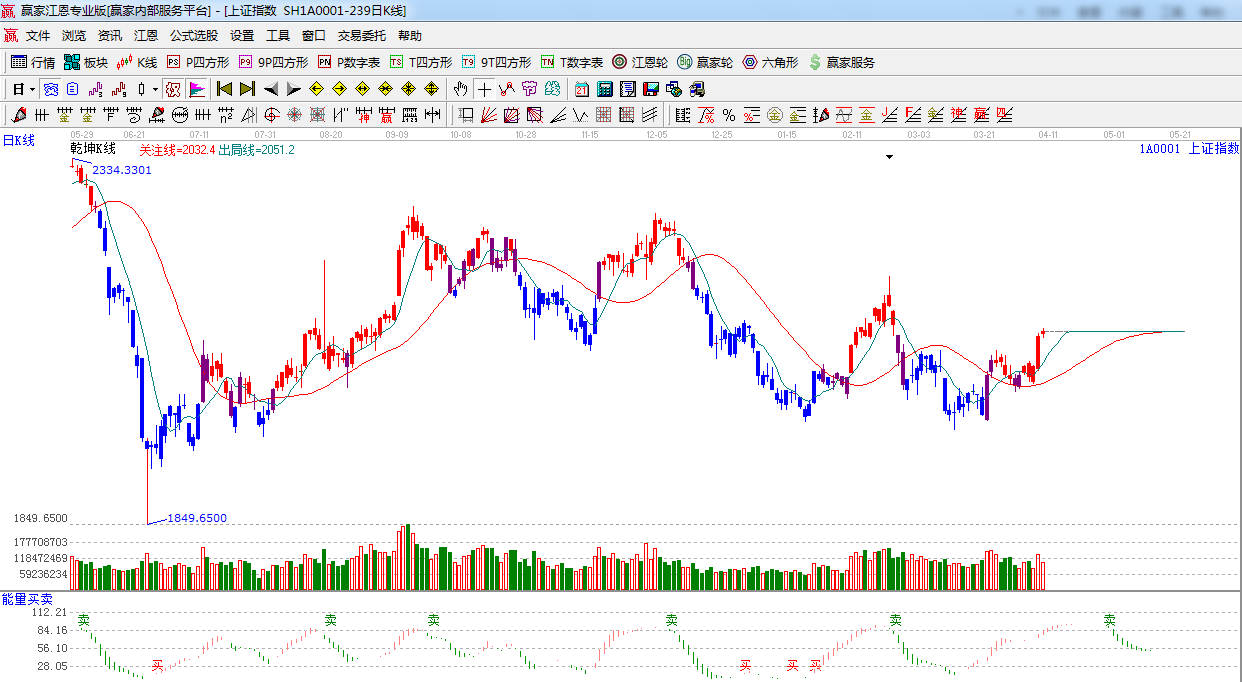Click the 能量买卖 indicator label
The width and height of the screenshot is (1242, 682).
[x=27, y=599]
